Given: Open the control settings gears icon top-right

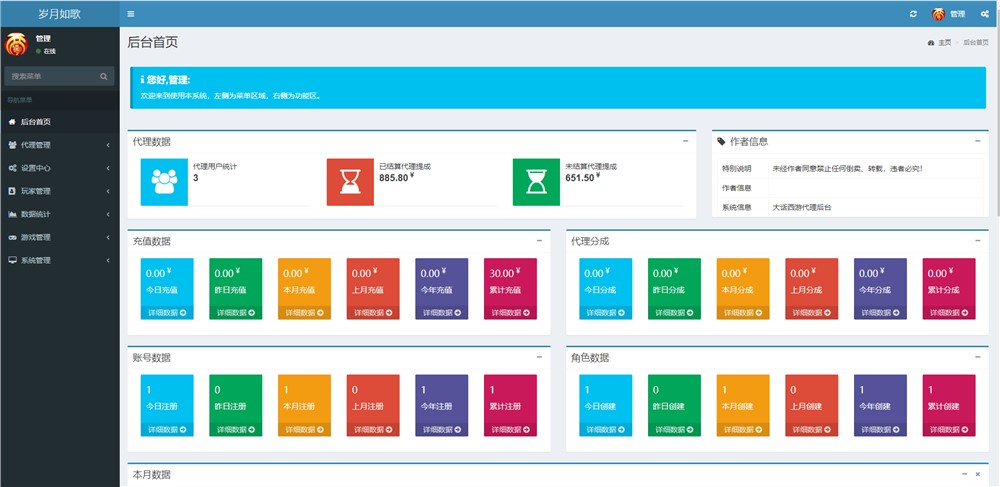Looking at the screenshot, I should pos(985,14).
